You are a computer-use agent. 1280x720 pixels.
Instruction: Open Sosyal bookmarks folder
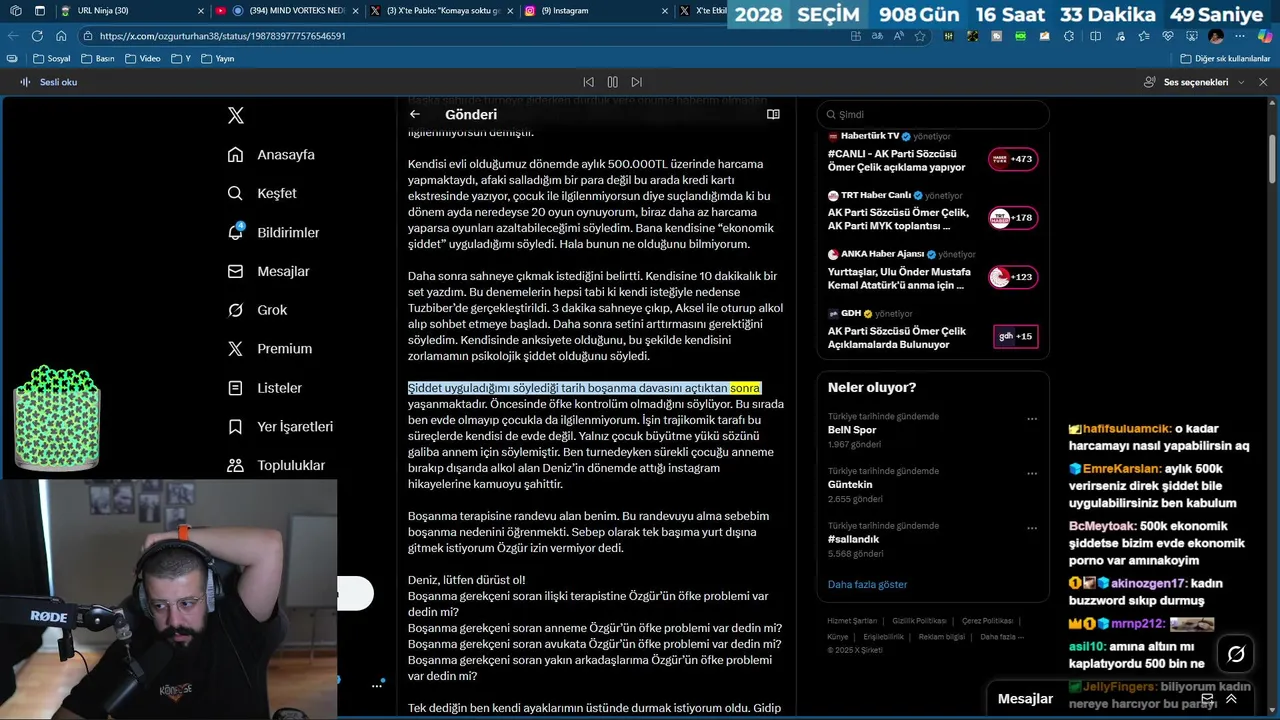51,59
